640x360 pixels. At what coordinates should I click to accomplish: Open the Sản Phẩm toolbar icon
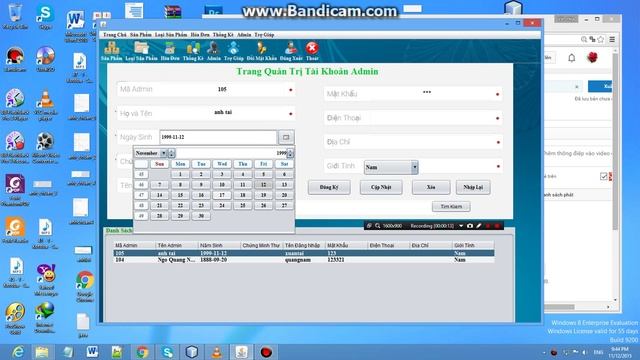[x=111, y=51]
